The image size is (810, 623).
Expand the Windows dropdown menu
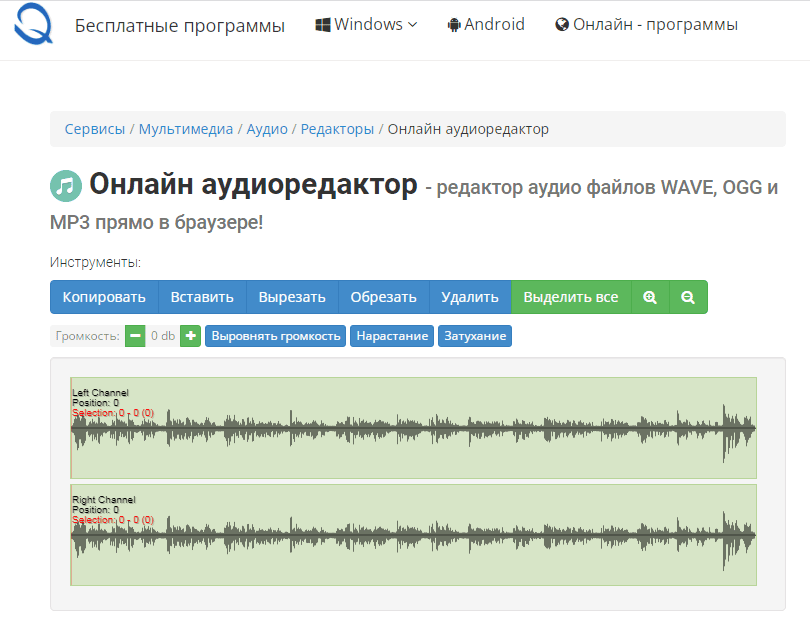[365, 24]
